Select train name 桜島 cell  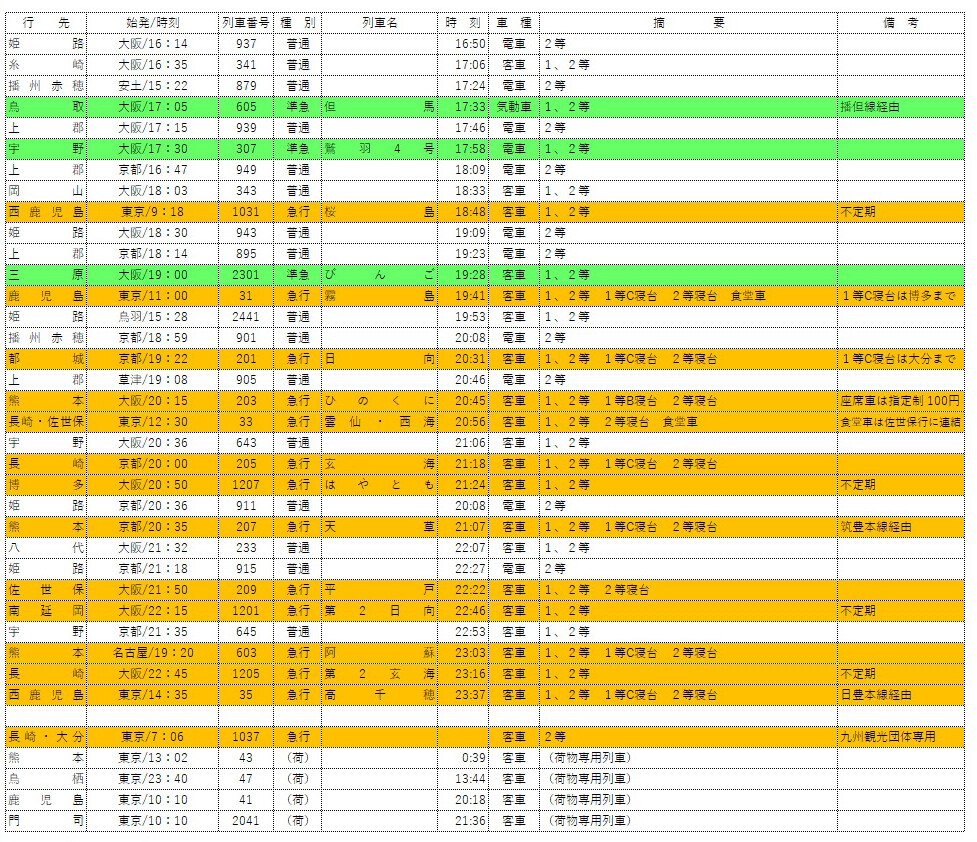coord(379,212)
